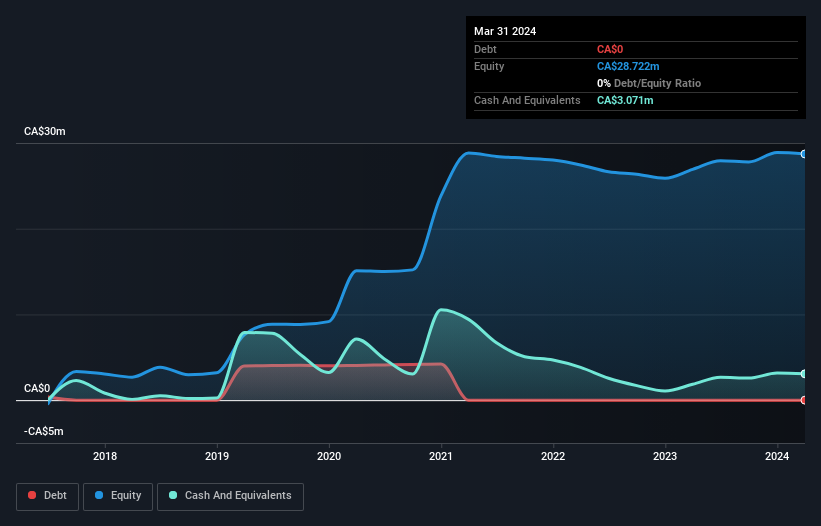The width and height of the screenshot is (821, 526).
Task: Click the 2019 axis label
Action: click(217, 456)
